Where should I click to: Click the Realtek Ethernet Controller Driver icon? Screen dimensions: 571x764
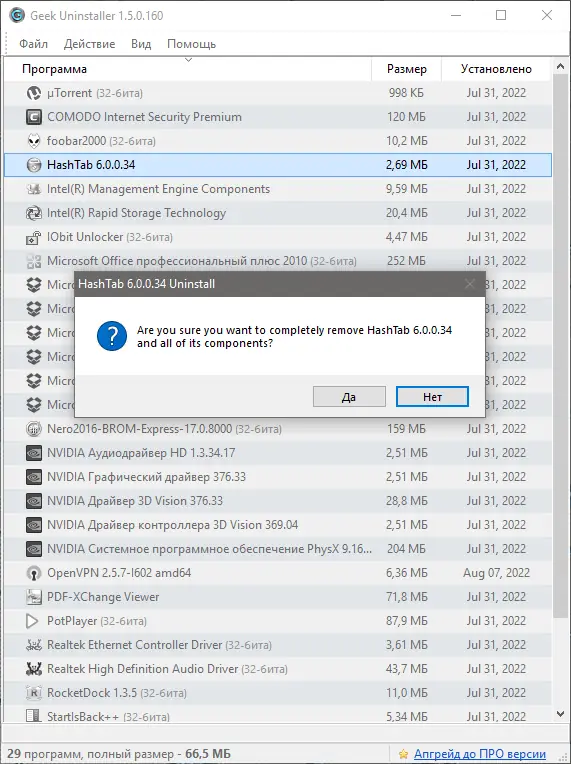click(x=34, y=645)
